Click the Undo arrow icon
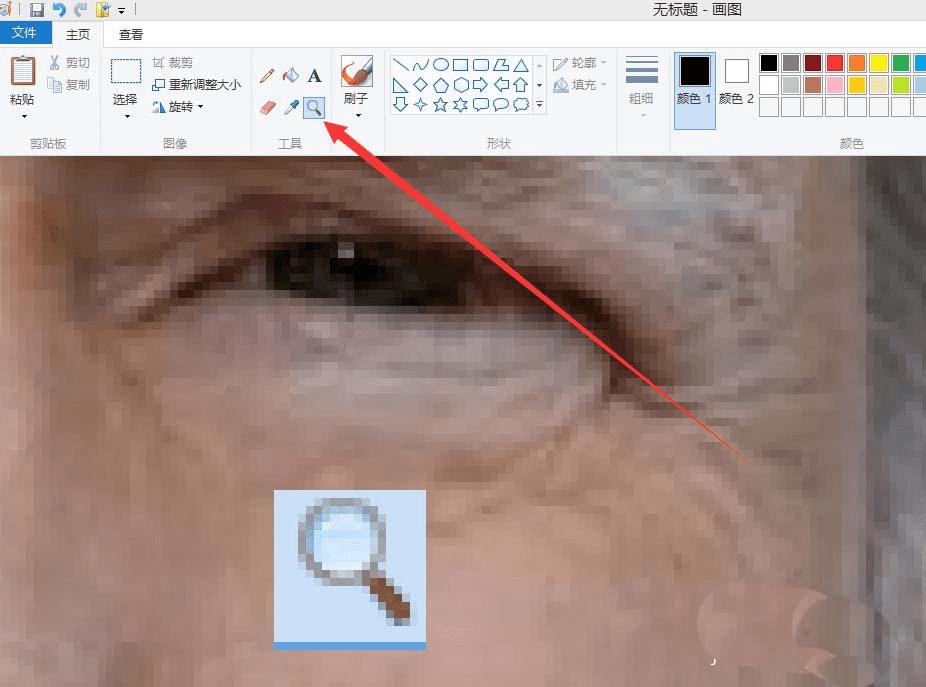The height and width of the screenshot is (687, 926). pos(59,9)
